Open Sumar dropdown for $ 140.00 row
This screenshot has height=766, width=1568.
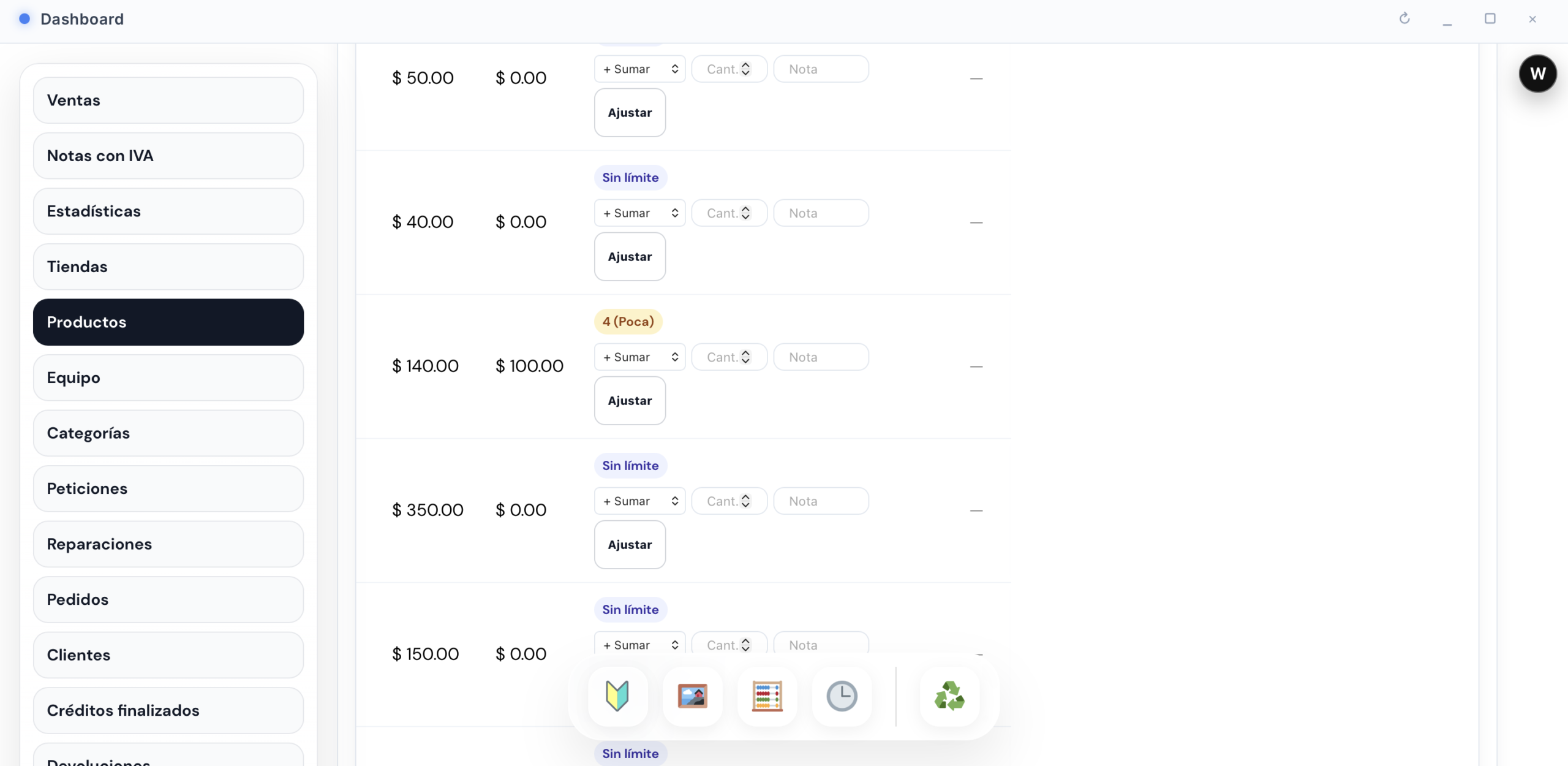[639, 357]
